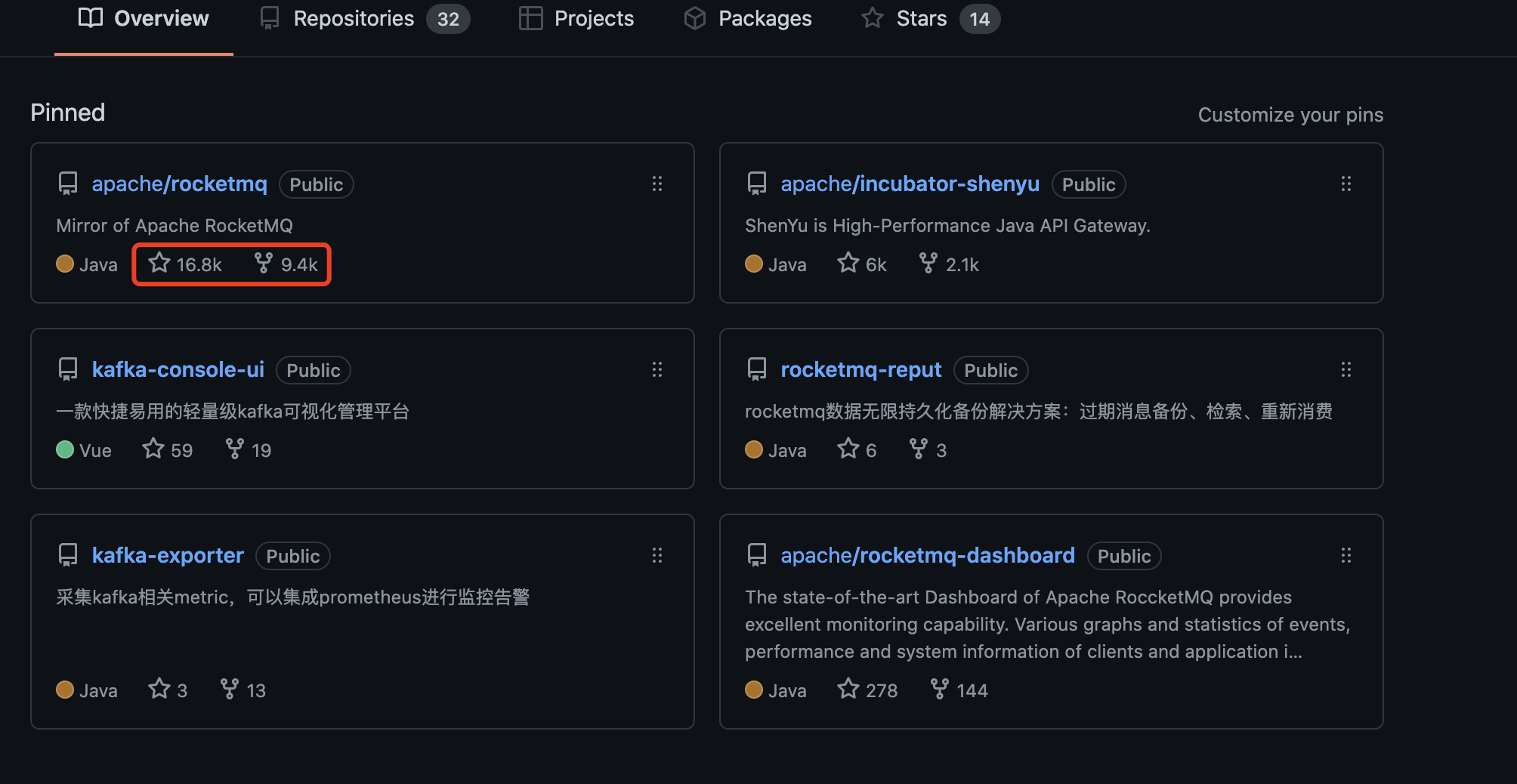Grab drag handle on apache/rocketmq card
The image size is (1517, 784).
657,184
